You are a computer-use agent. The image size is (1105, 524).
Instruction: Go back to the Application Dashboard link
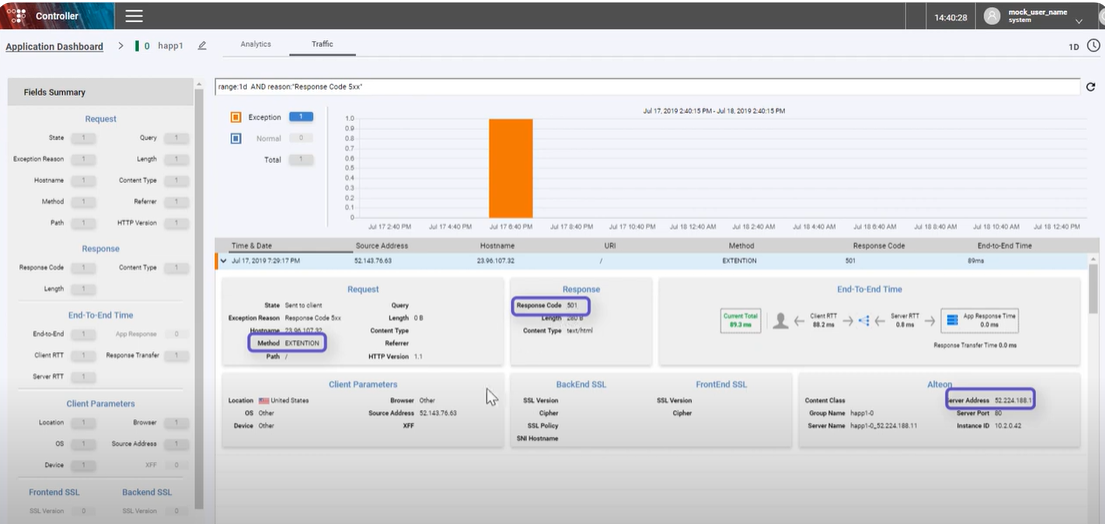54,46
